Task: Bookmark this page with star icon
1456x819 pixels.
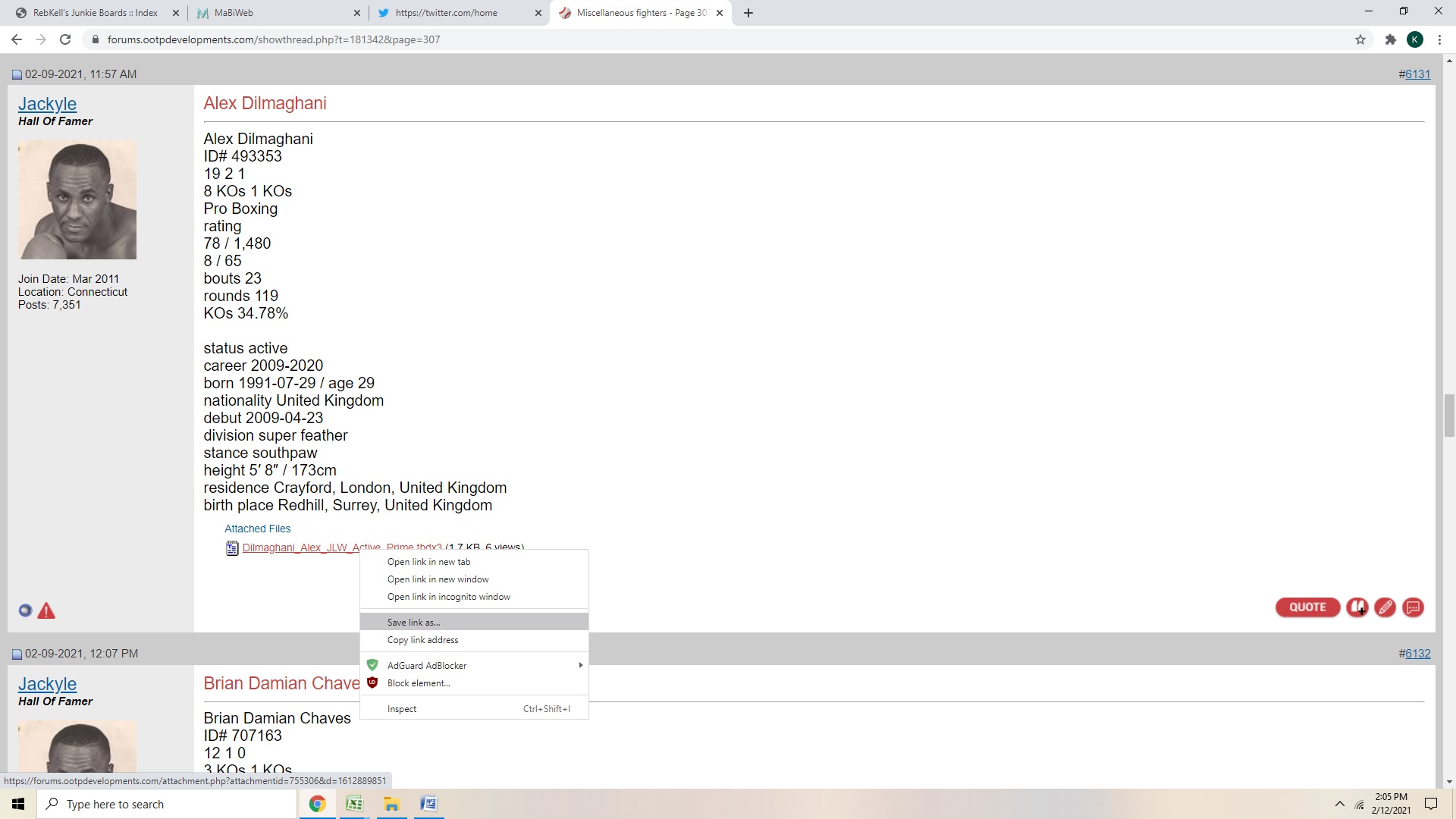Action: point(1360,39)
